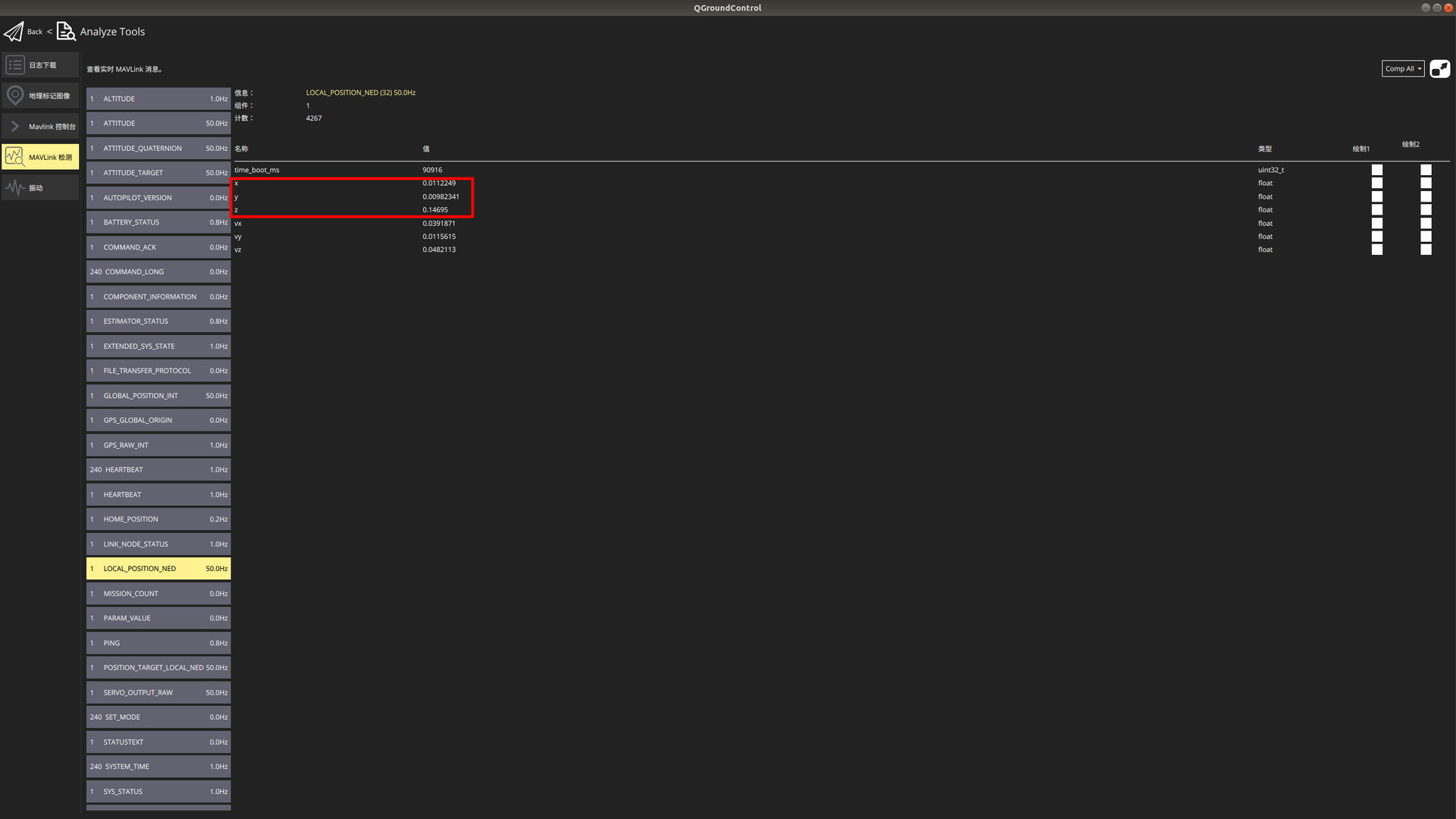The image size is (1456, 819).
Task: Select the STATUSTEXT message
Action: pos(158,742)
